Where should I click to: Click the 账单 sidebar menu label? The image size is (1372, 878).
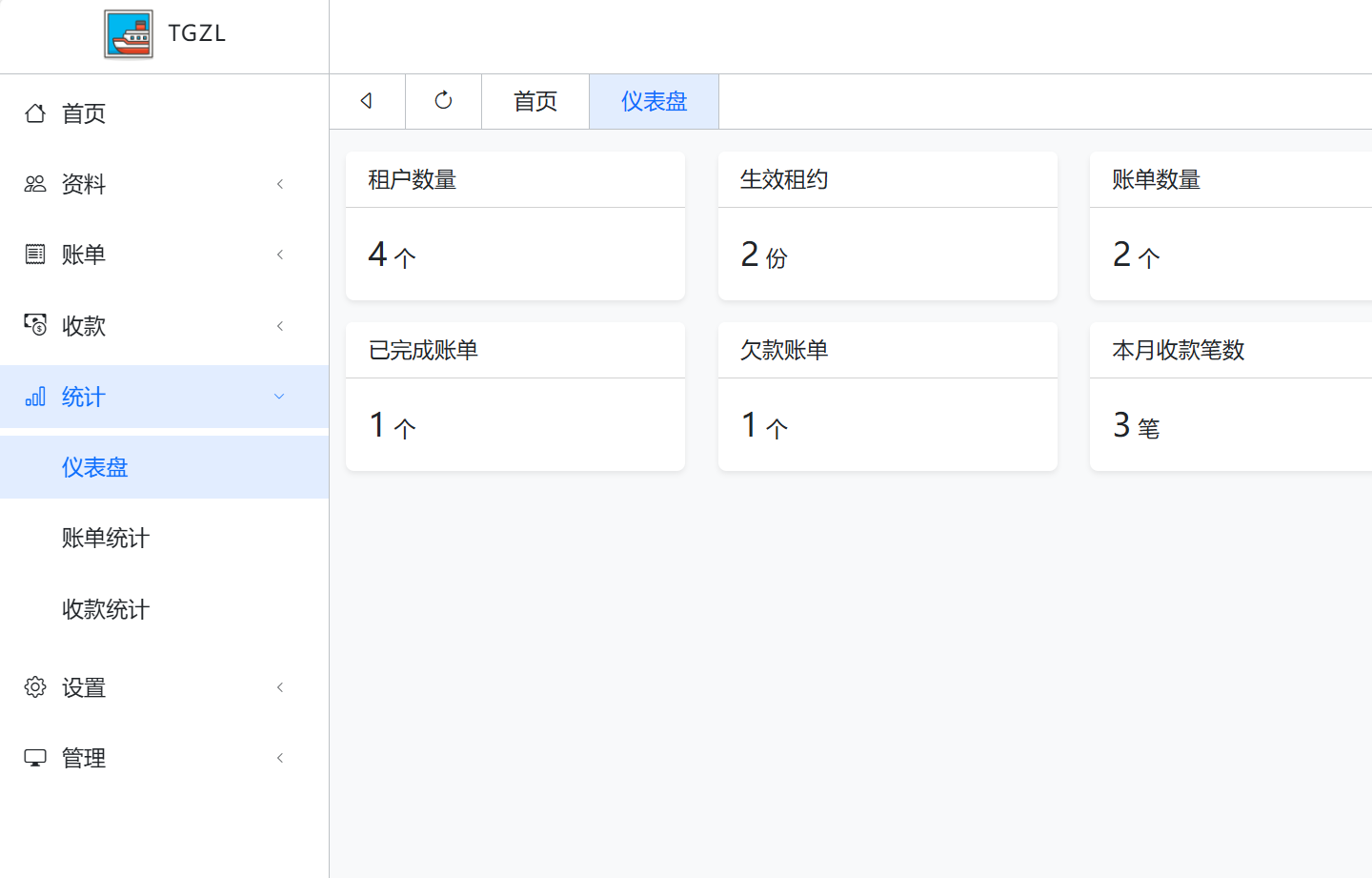84,255
